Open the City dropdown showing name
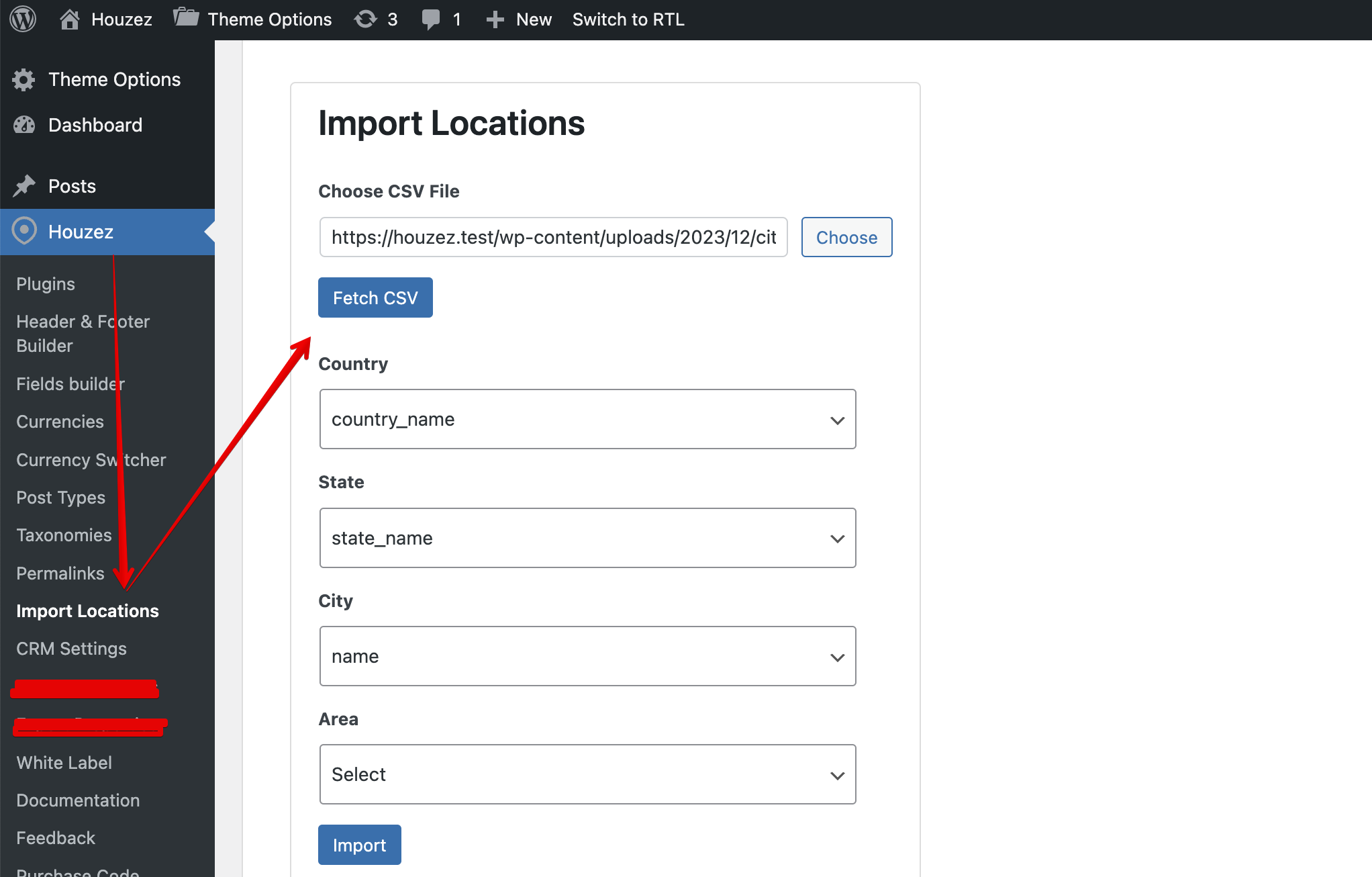The image size is (1372, 877). [587, 656]
